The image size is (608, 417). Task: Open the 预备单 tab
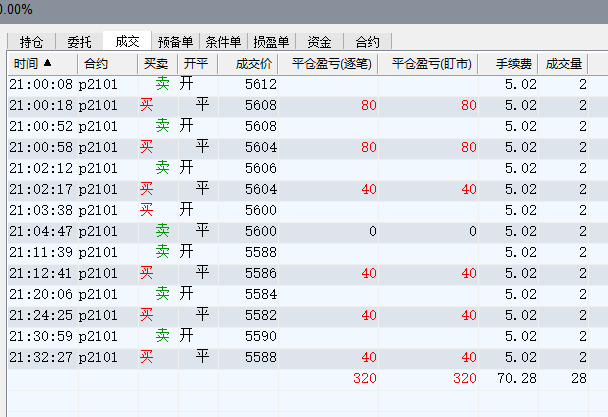coord(175,42)
